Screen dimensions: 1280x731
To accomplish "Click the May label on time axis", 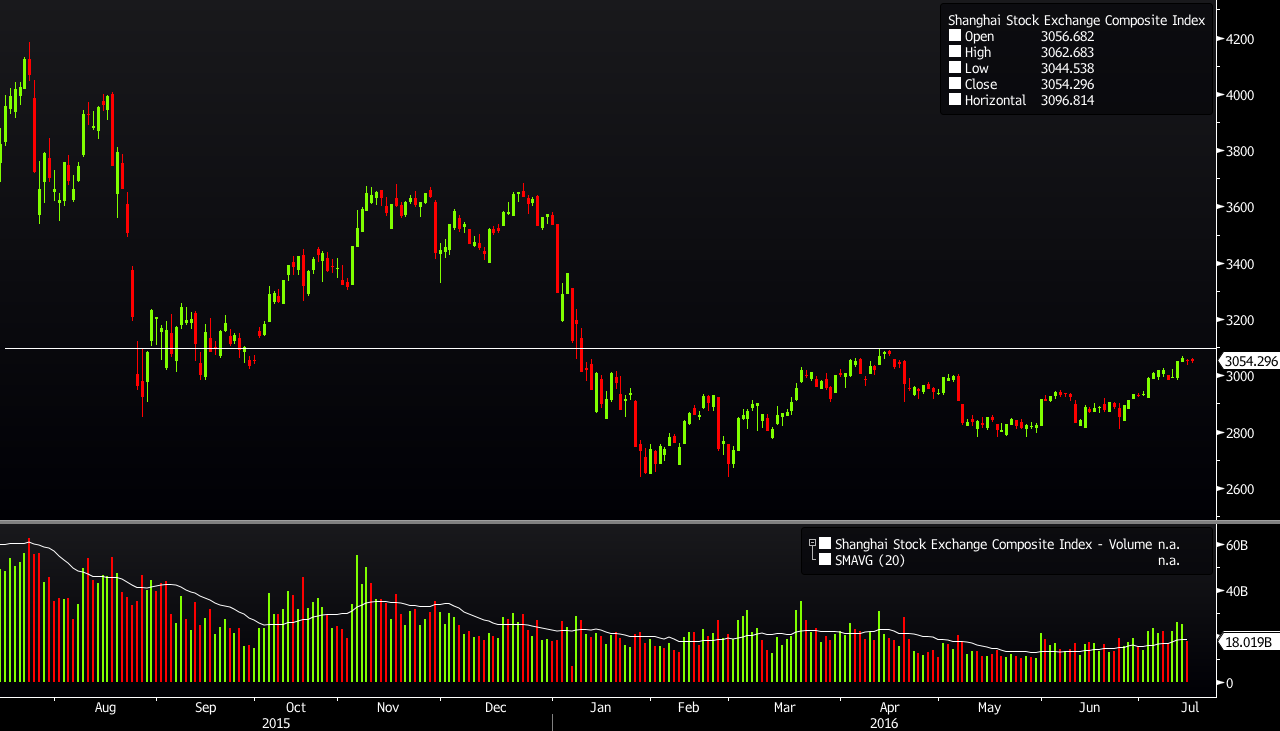I will [x=989, y=707].
